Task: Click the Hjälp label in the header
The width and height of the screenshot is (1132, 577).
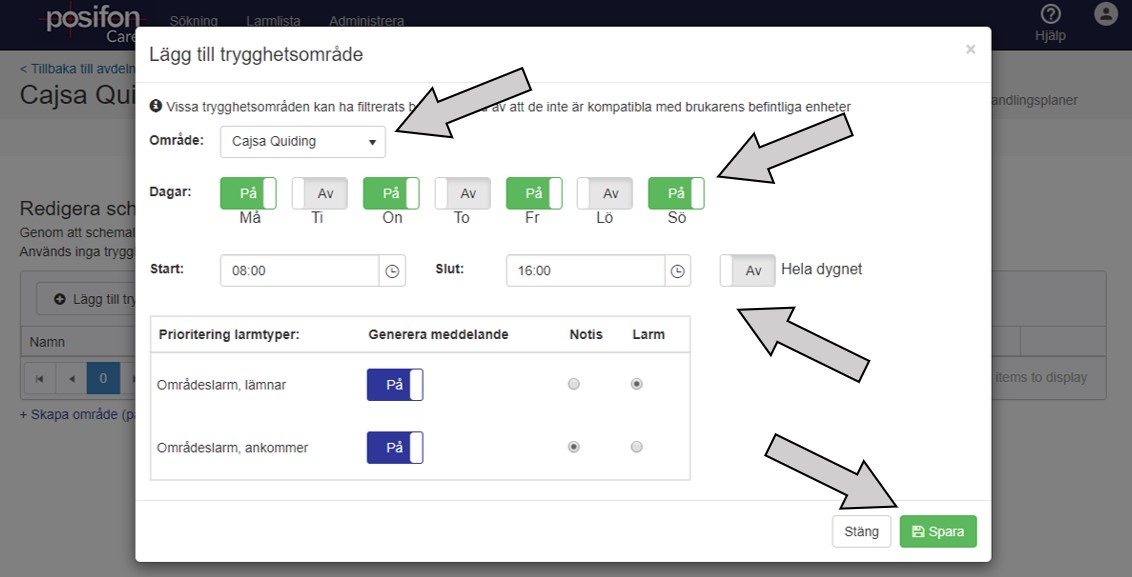Action: tap(1050, 35)
